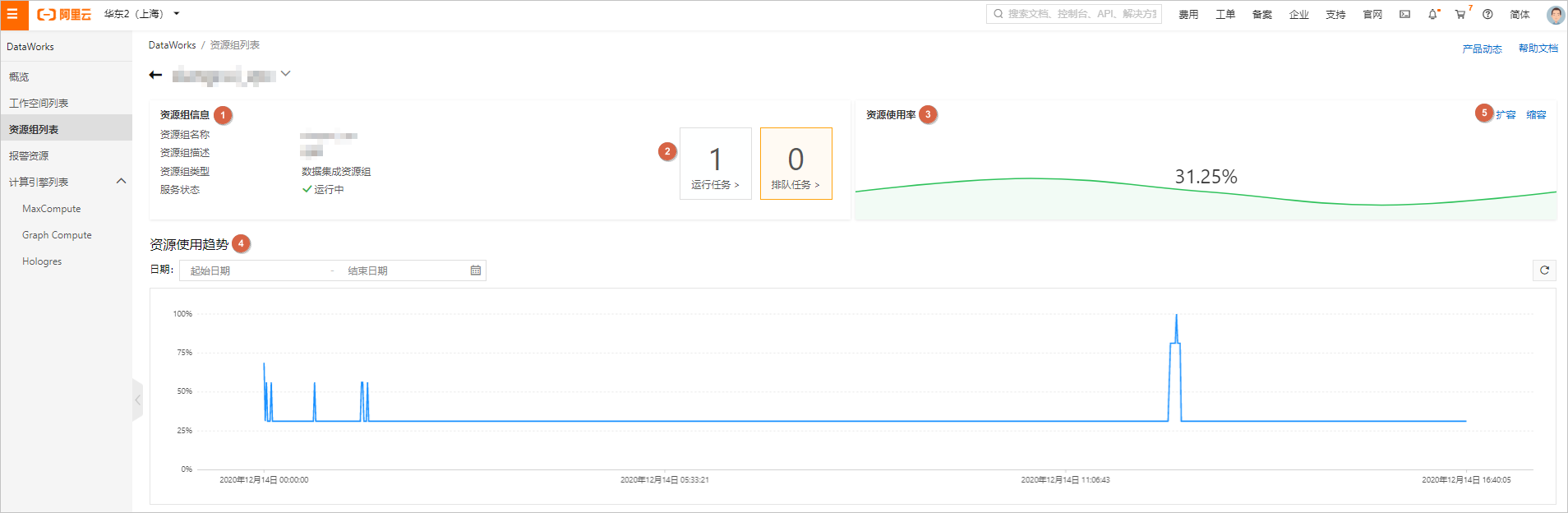Open 帮助文档 link

[x=1538, y=49]
